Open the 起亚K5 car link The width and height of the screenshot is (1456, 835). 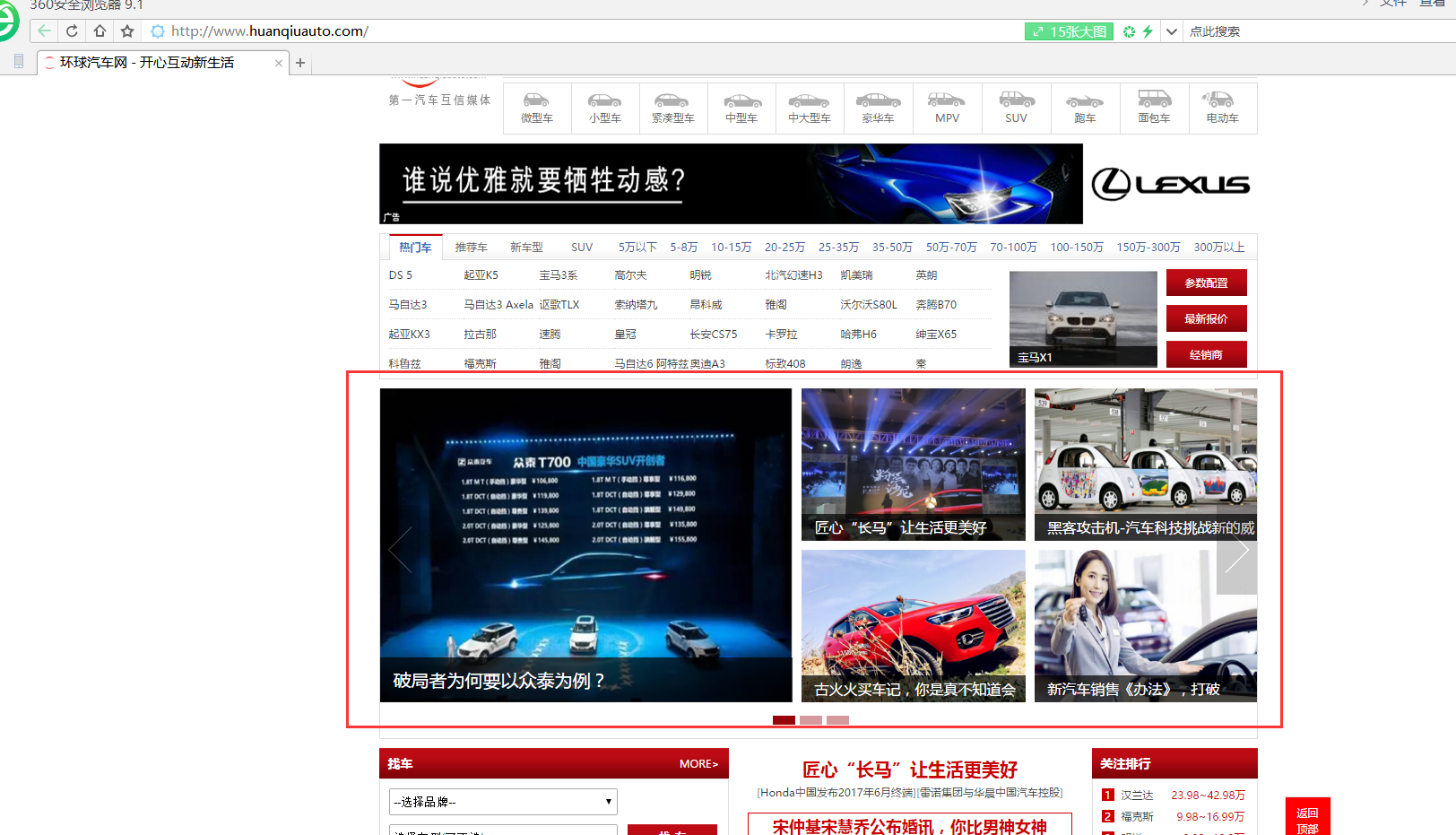481,275
